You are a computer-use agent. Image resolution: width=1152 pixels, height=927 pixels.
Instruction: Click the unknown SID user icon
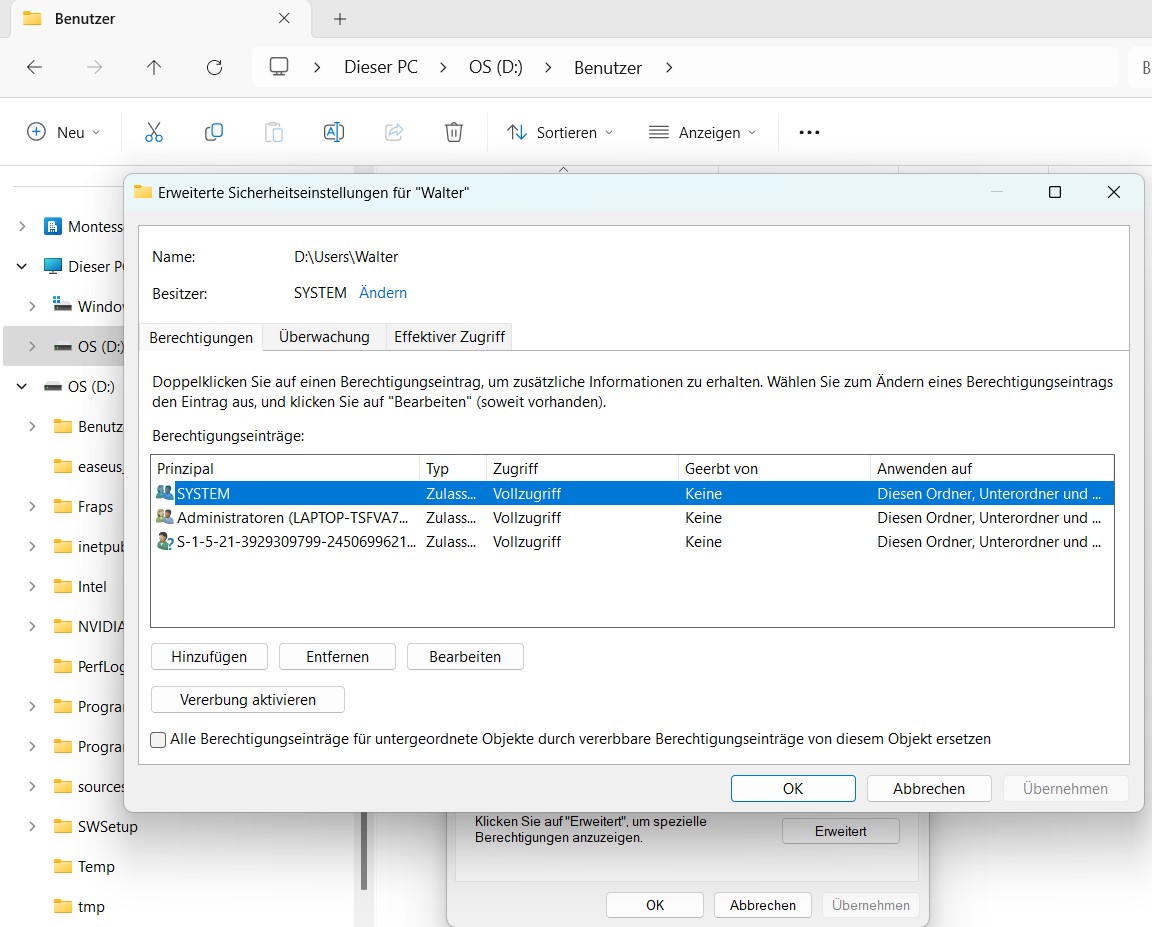click(x=165, y=541)
